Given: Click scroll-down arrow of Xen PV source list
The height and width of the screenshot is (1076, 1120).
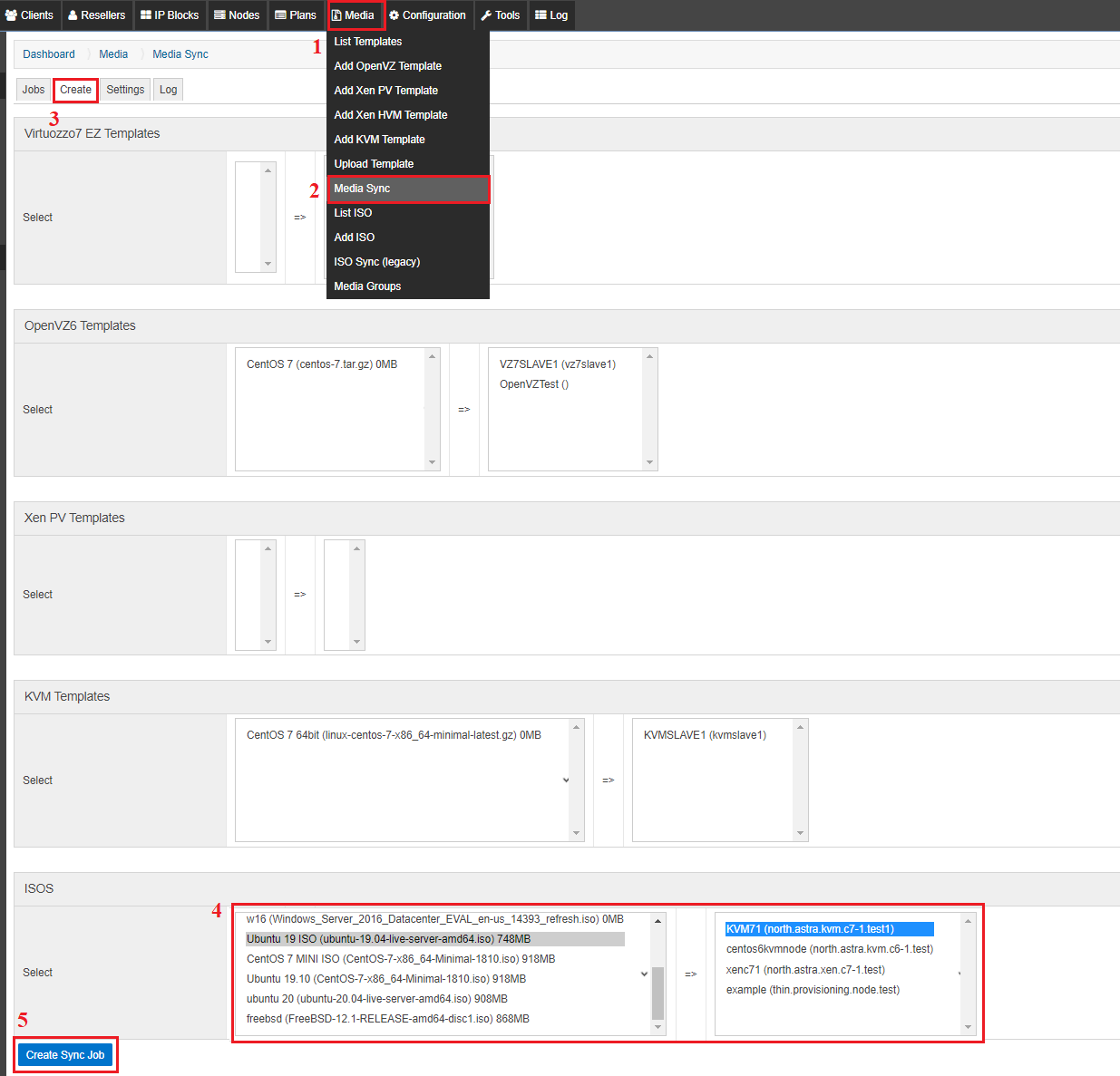Looking at the screenshot, I should (x=268, y=642).
